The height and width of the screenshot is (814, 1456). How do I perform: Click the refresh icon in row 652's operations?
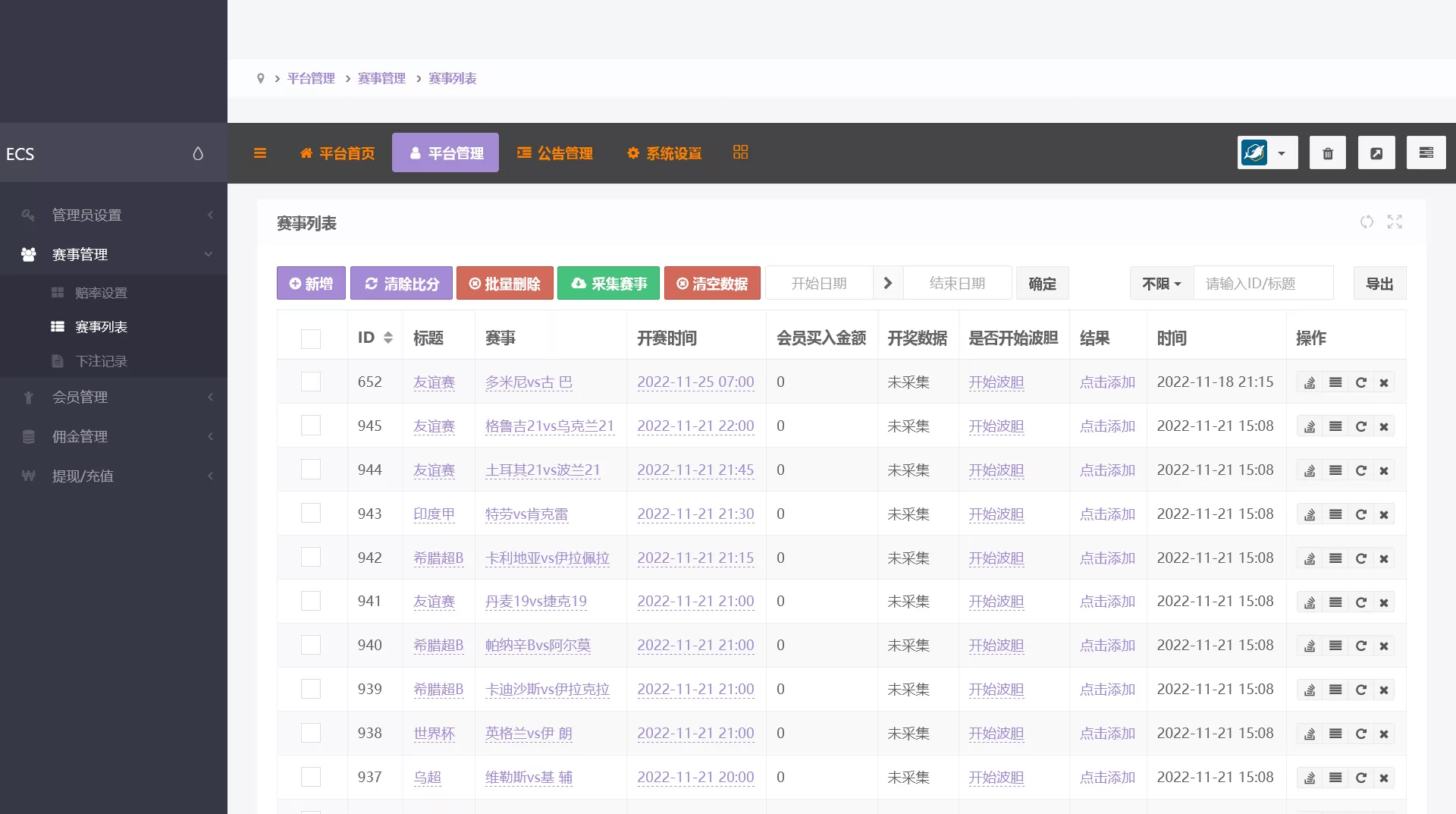pos(1361,382)
